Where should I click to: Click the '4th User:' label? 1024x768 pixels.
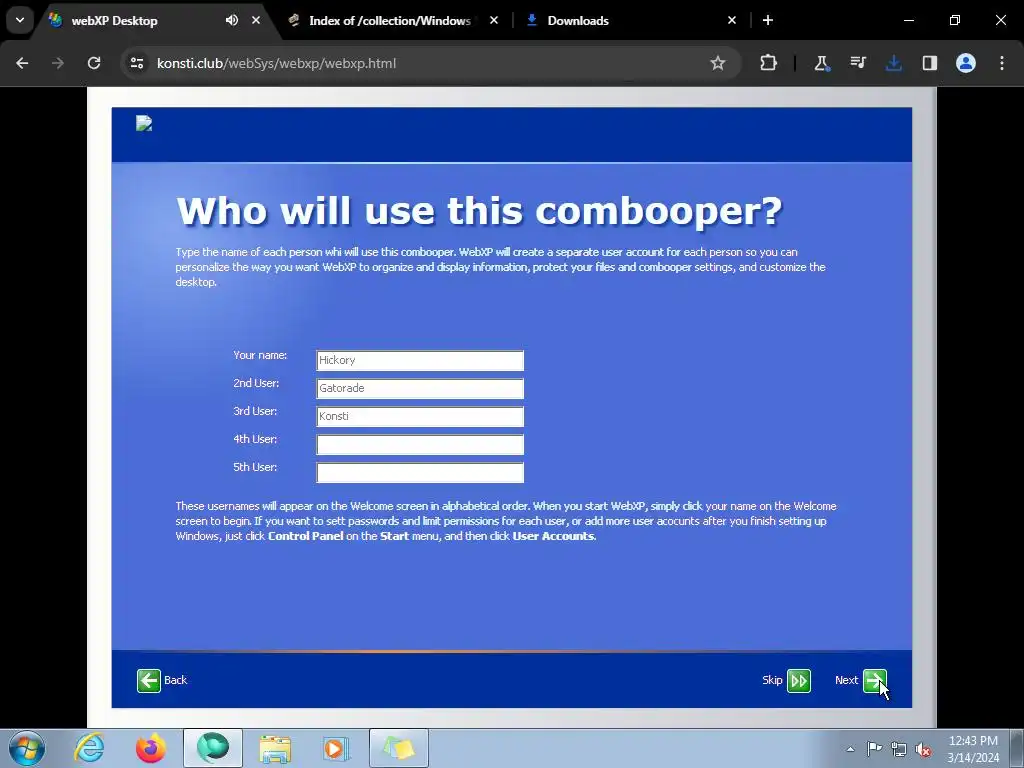click(255, 440)
